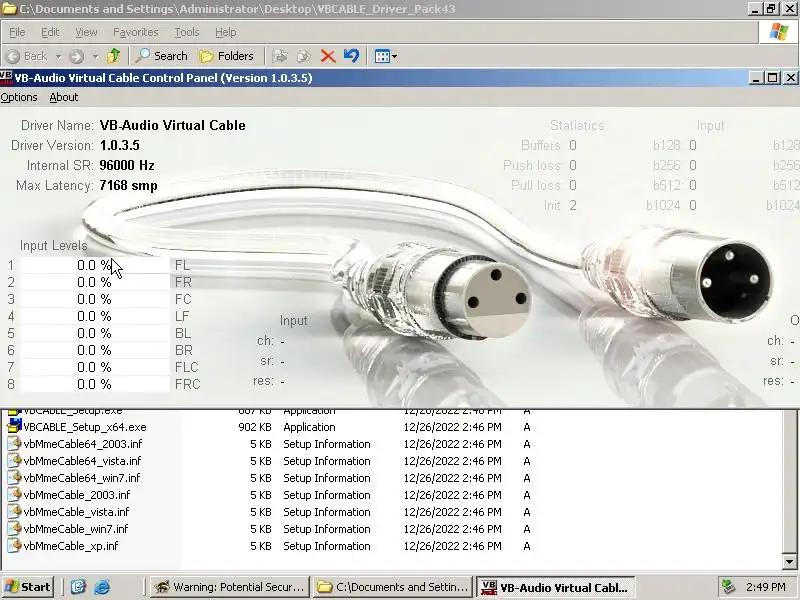Click the red Delete X icon
Screen dimensions: 800x600
pos(328,56)
